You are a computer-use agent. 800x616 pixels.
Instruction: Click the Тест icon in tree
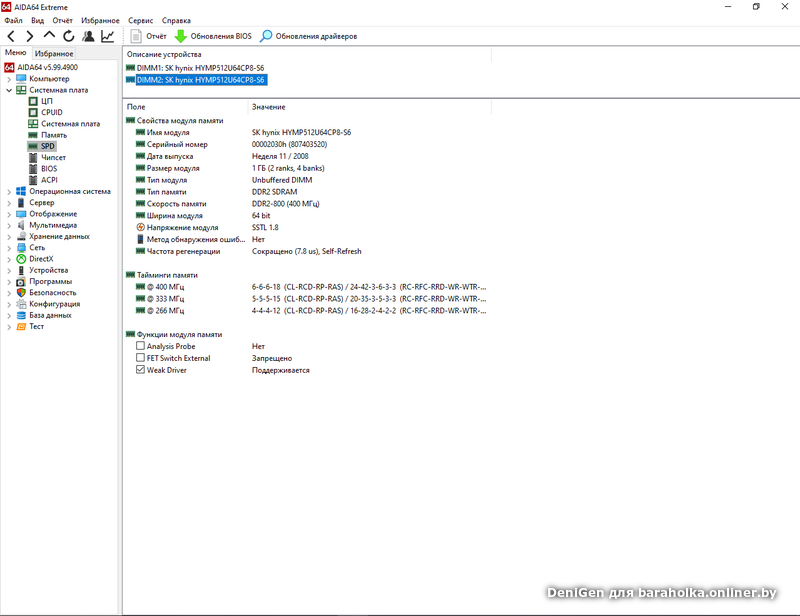pyautogui.click(x=21, y=326)
